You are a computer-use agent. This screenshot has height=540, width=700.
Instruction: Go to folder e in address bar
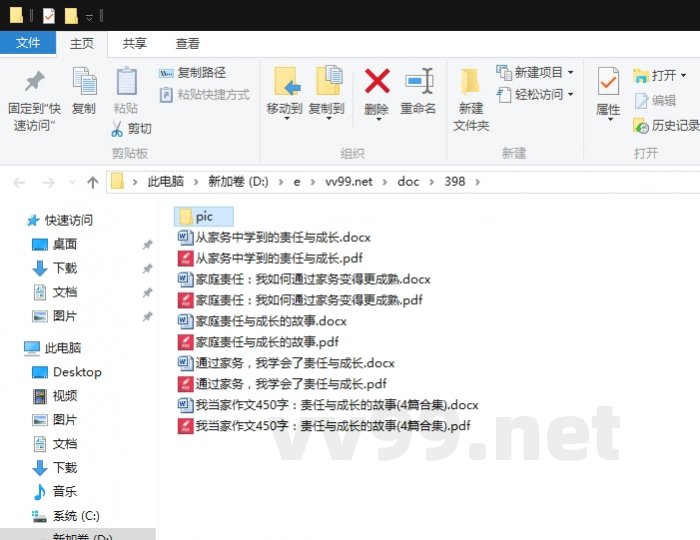pos(296,182)
